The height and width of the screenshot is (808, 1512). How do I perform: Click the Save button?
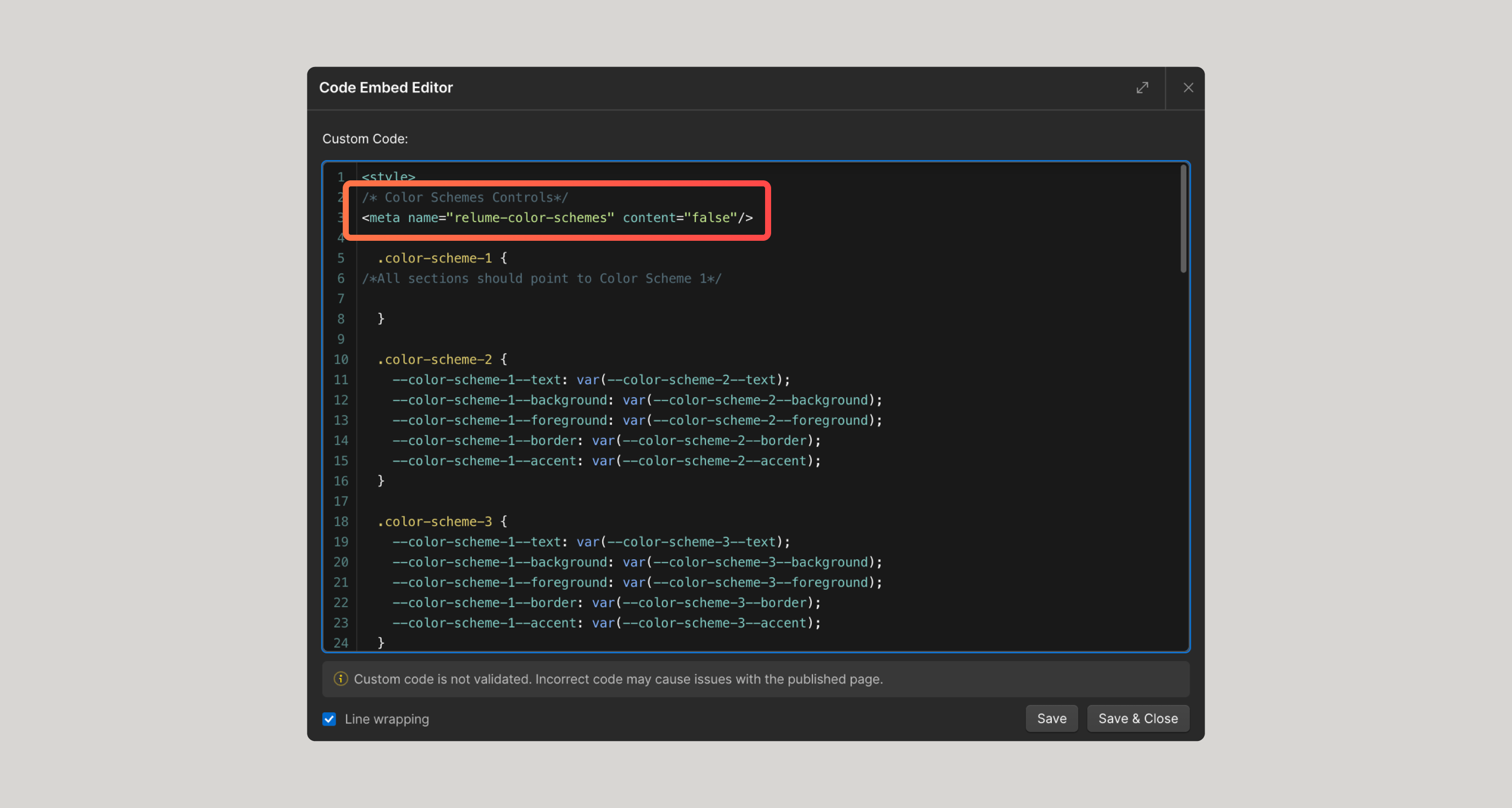(x=1051, y=718)
